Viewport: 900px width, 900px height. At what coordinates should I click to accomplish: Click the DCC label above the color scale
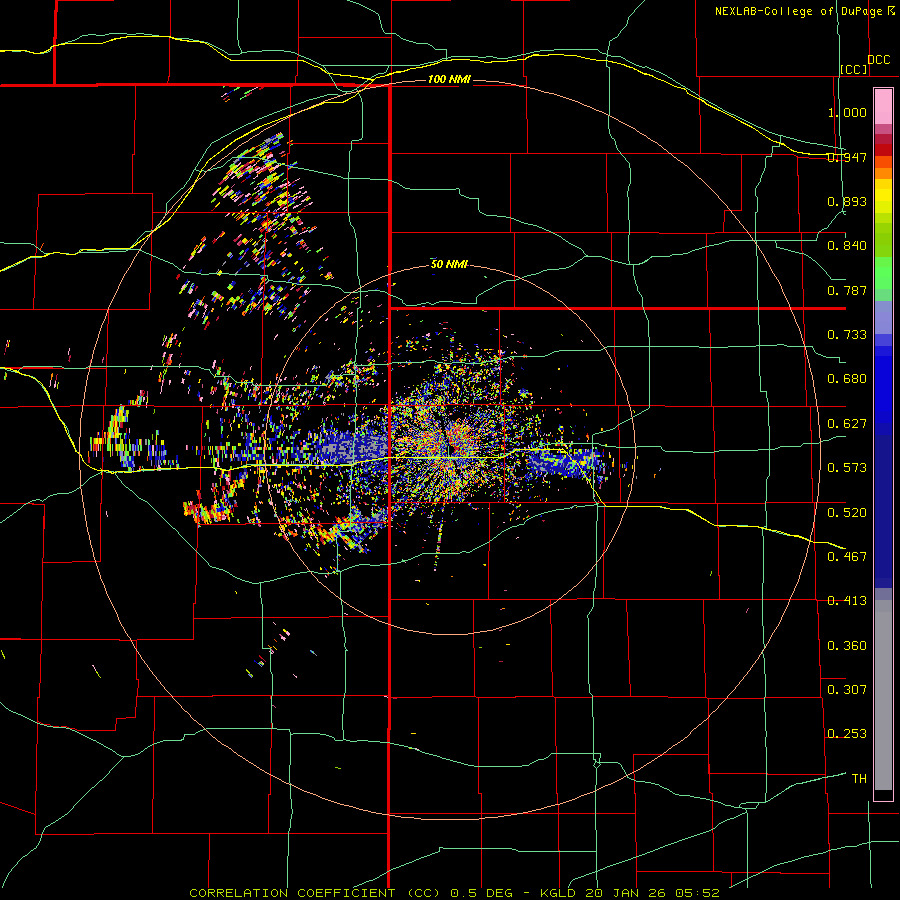click(879, 60)
